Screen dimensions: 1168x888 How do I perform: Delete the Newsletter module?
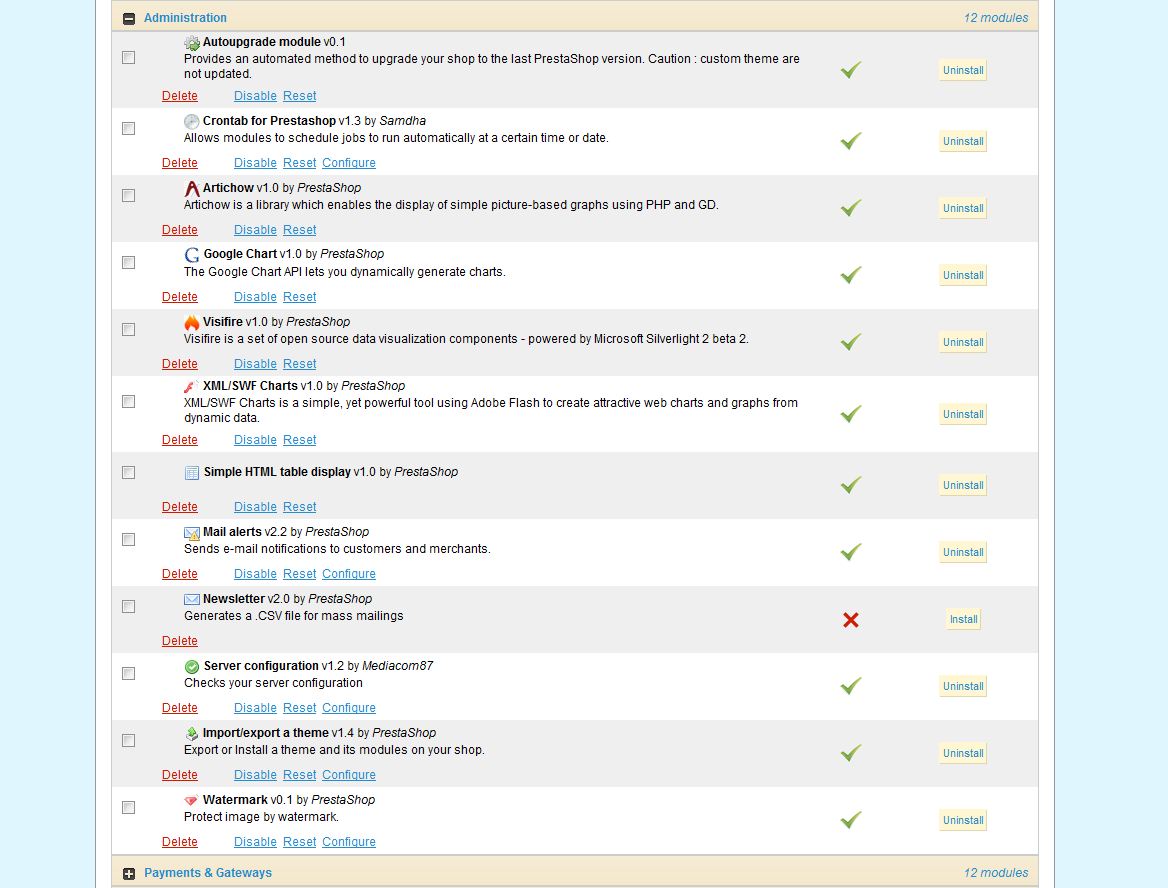180,641
